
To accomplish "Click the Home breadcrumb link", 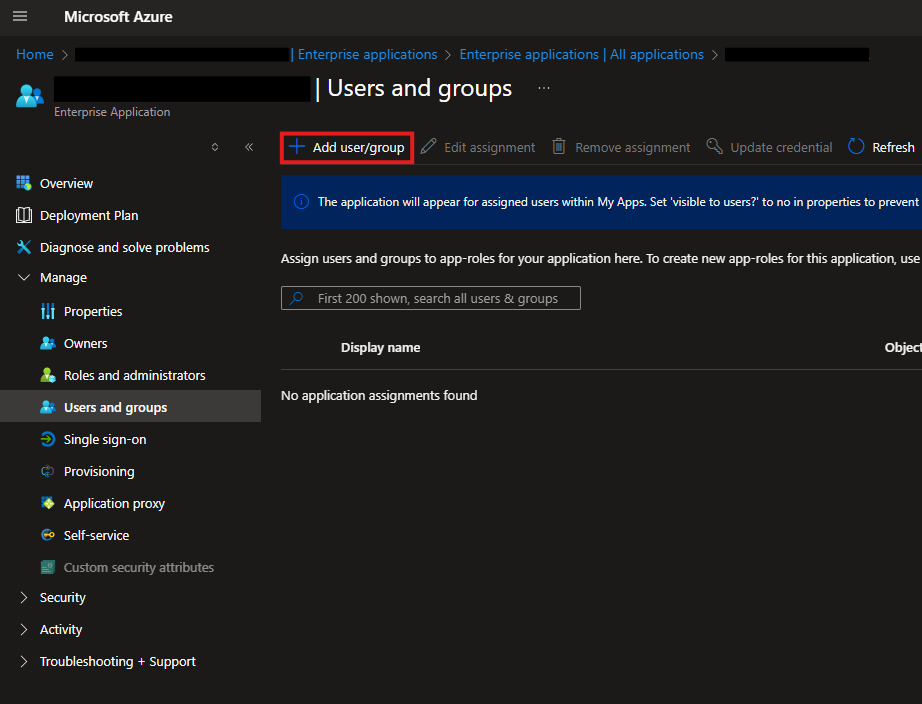I will tap(35, 54).
